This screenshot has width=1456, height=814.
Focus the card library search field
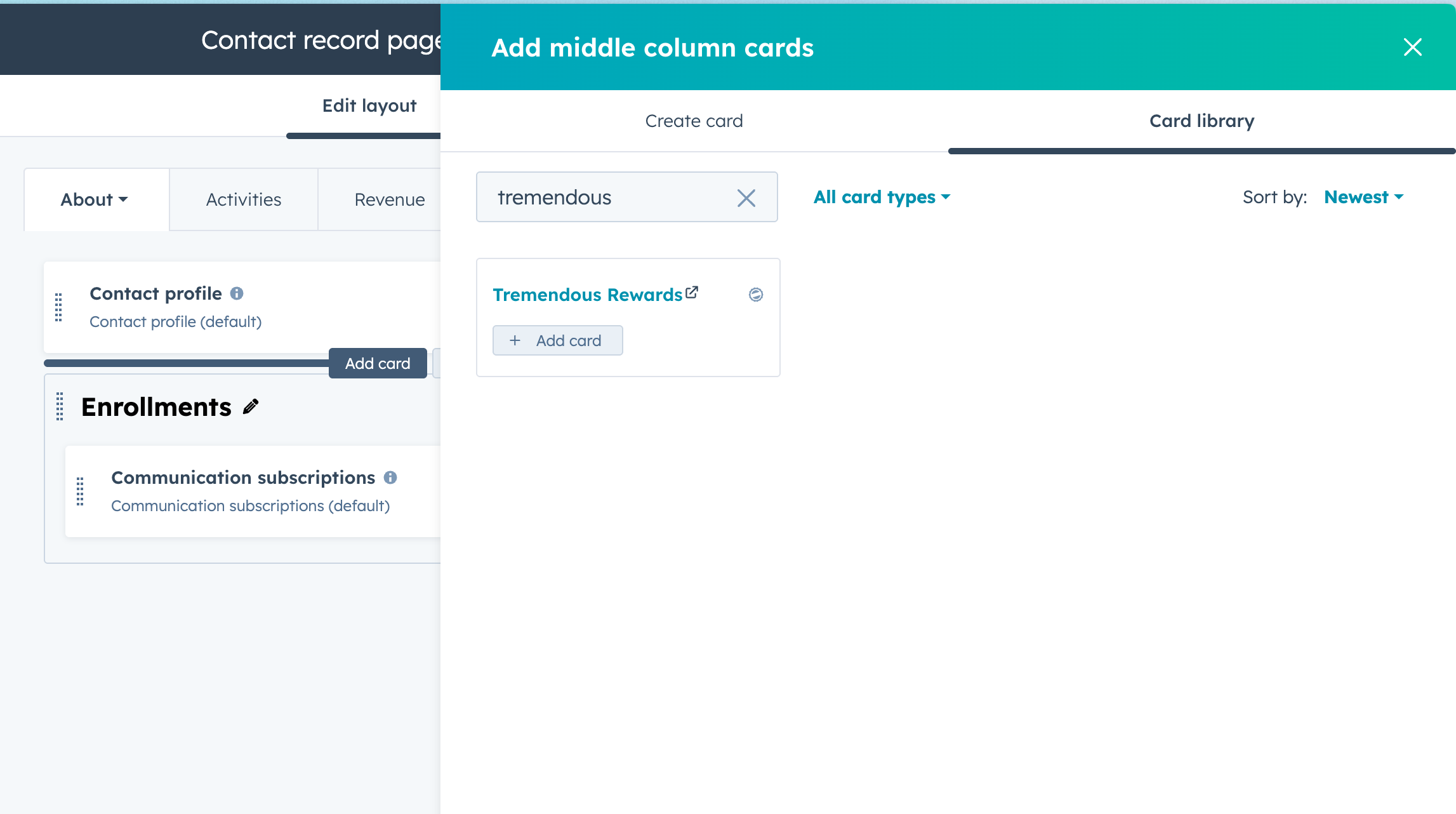pyautogui.click(x=609, y=197)
